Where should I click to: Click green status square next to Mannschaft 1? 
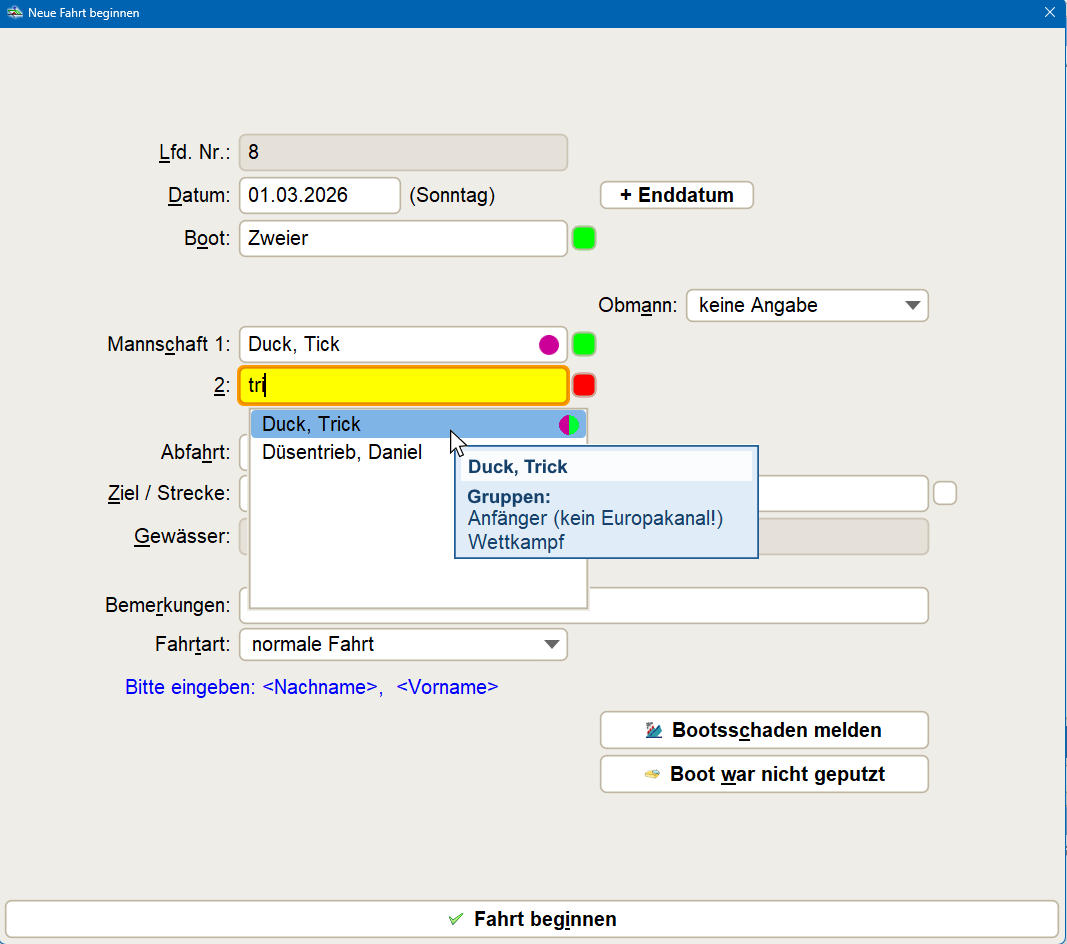(x=584, y=345)
